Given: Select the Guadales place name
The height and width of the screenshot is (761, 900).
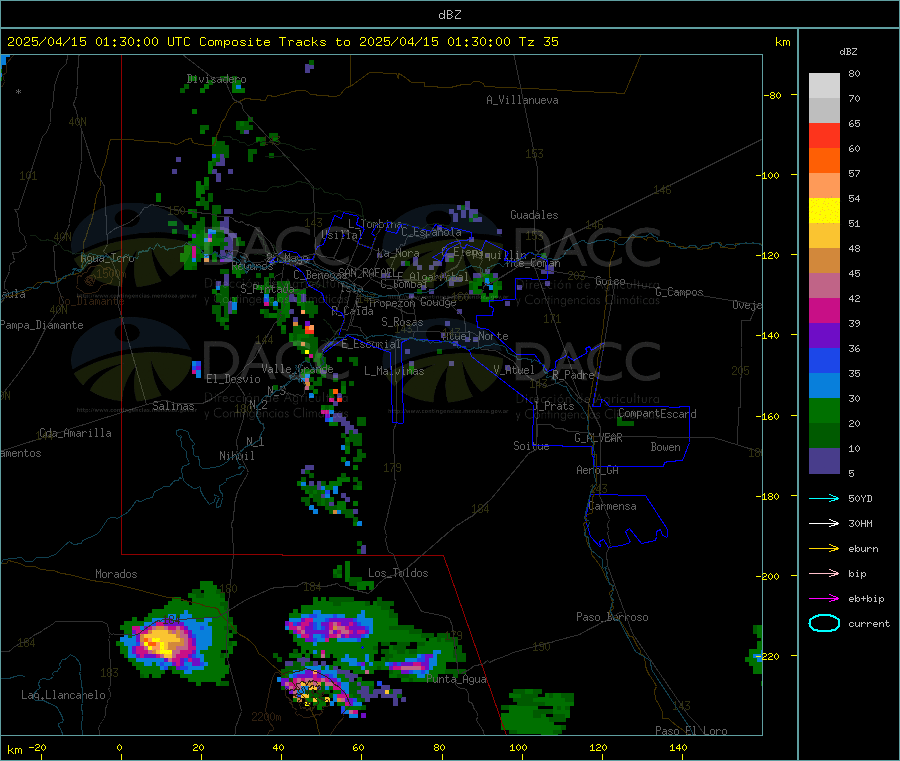Looking at the screenshot, I should coord(534,215).
